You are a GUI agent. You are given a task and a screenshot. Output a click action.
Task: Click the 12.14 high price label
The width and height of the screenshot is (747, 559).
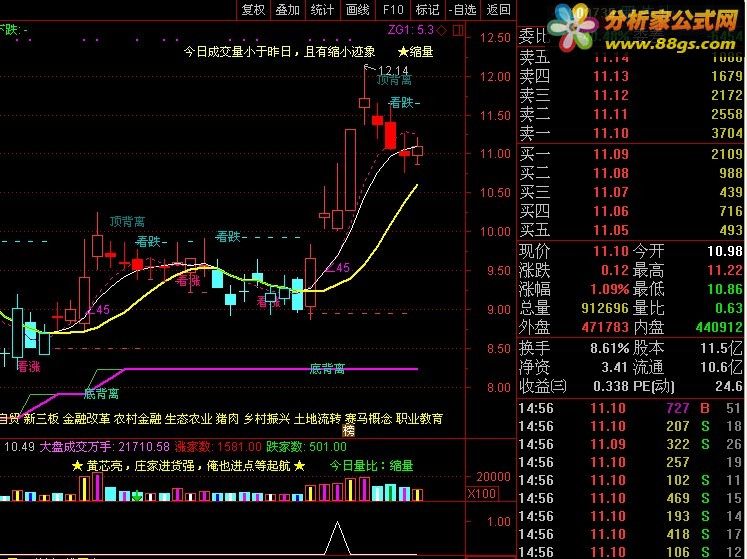point(394,71)
